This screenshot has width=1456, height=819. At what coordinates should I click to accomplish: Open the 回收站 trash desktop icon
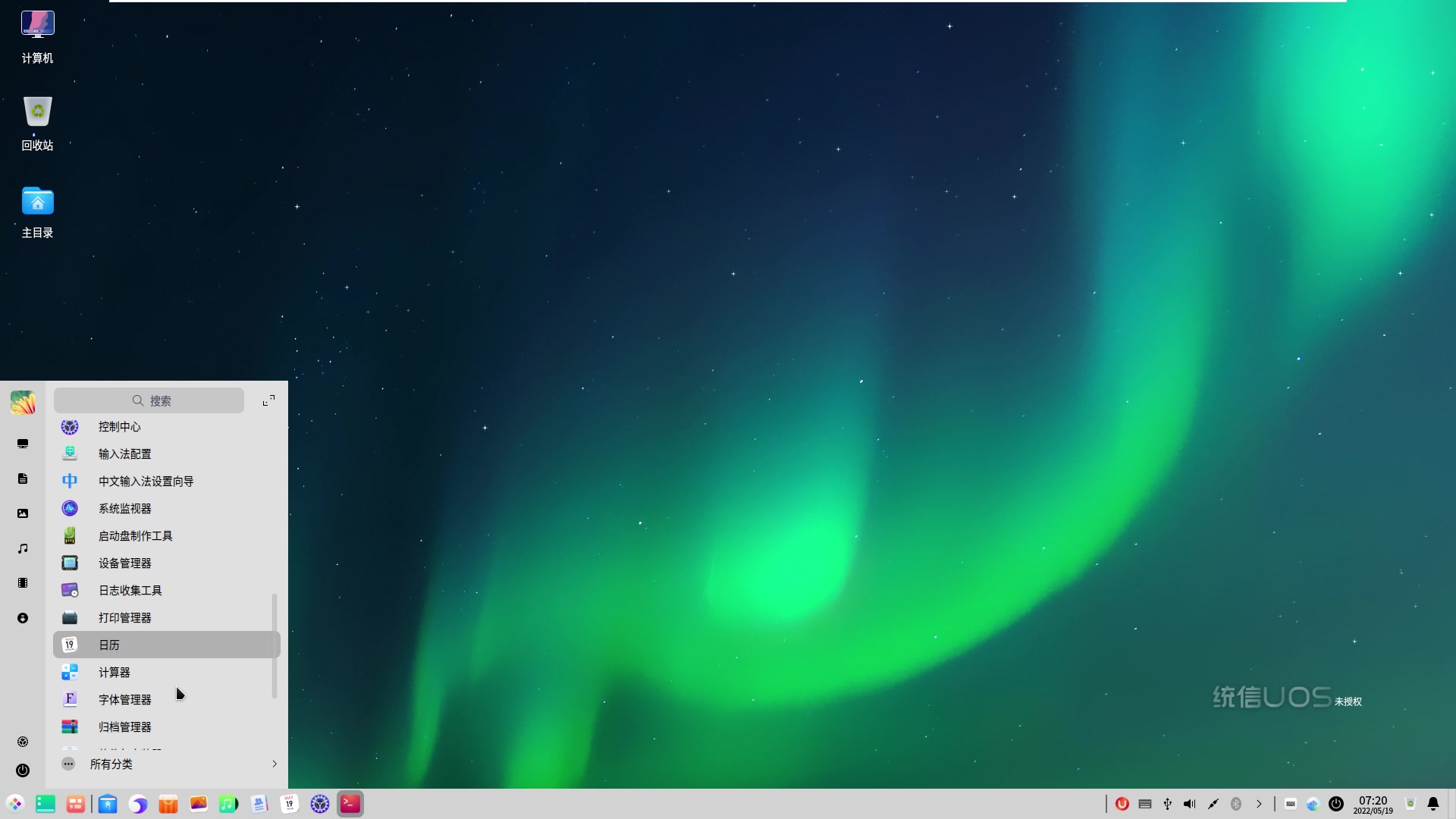pyautogui.click(x=37, y=113)
